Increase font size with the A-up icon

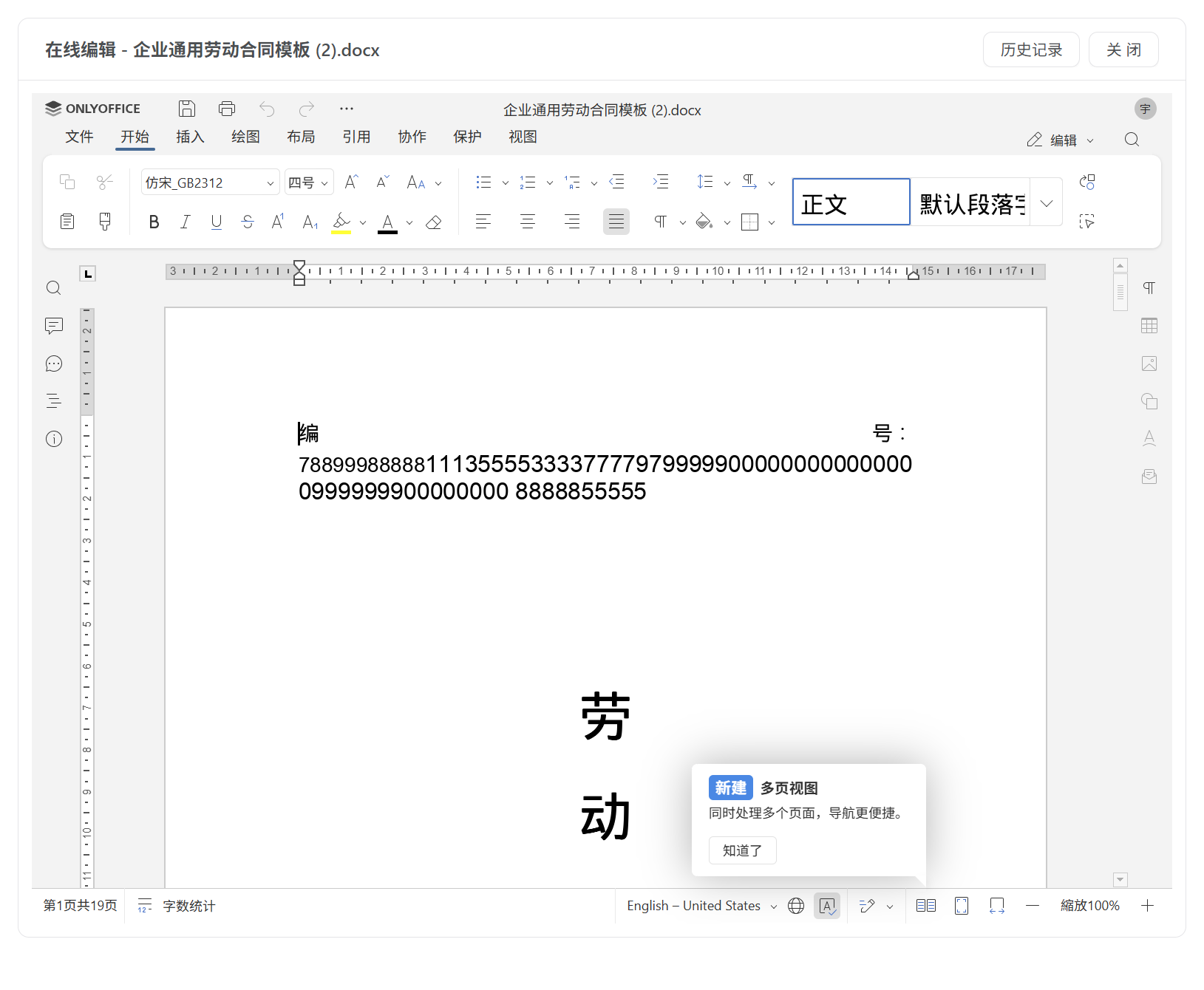coord(352,182)
